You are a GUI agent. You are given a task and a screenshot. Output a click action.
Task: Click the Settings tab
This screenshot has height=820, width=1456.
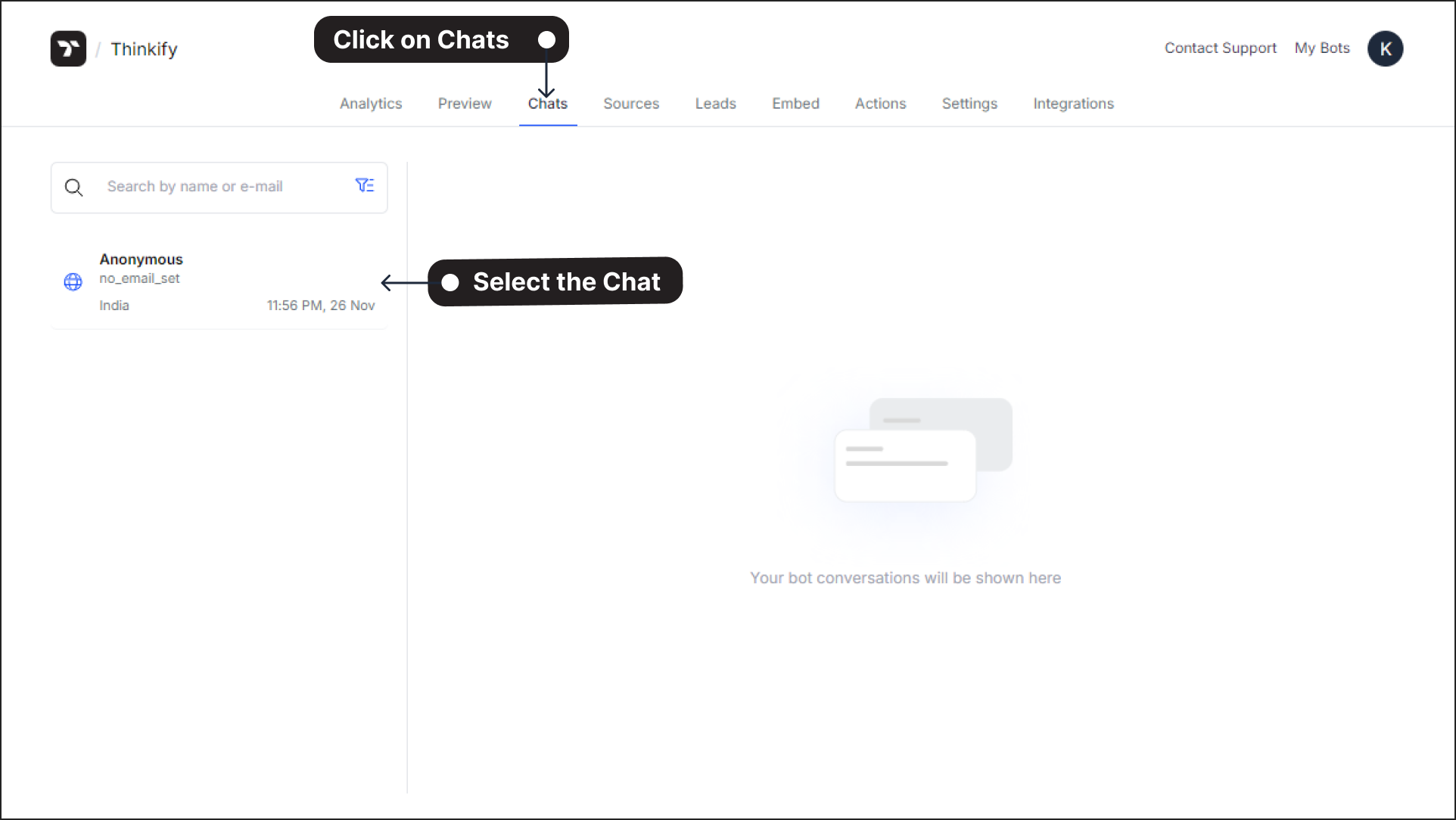pyautogui.click(x=969, y=103)
